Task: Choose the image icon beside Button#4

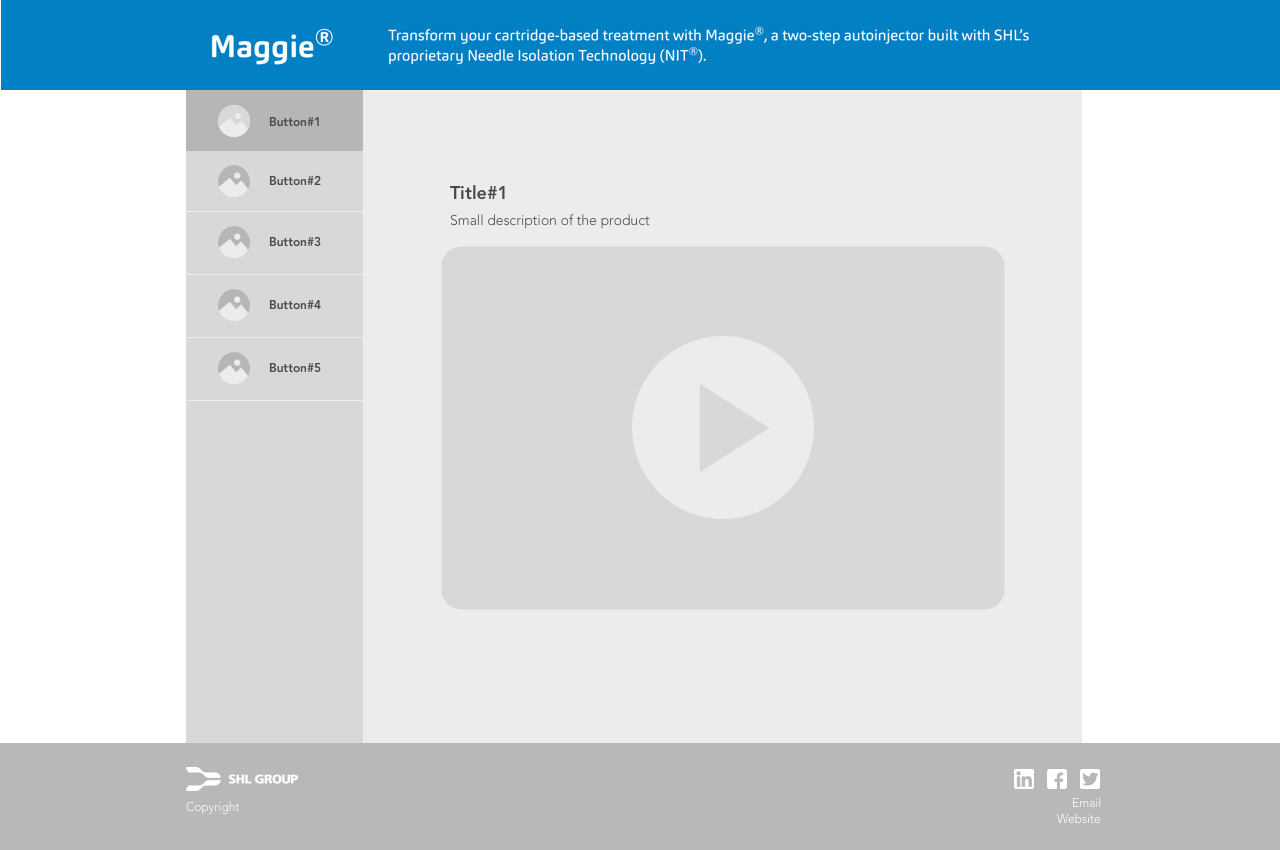Action: (234, 305)
